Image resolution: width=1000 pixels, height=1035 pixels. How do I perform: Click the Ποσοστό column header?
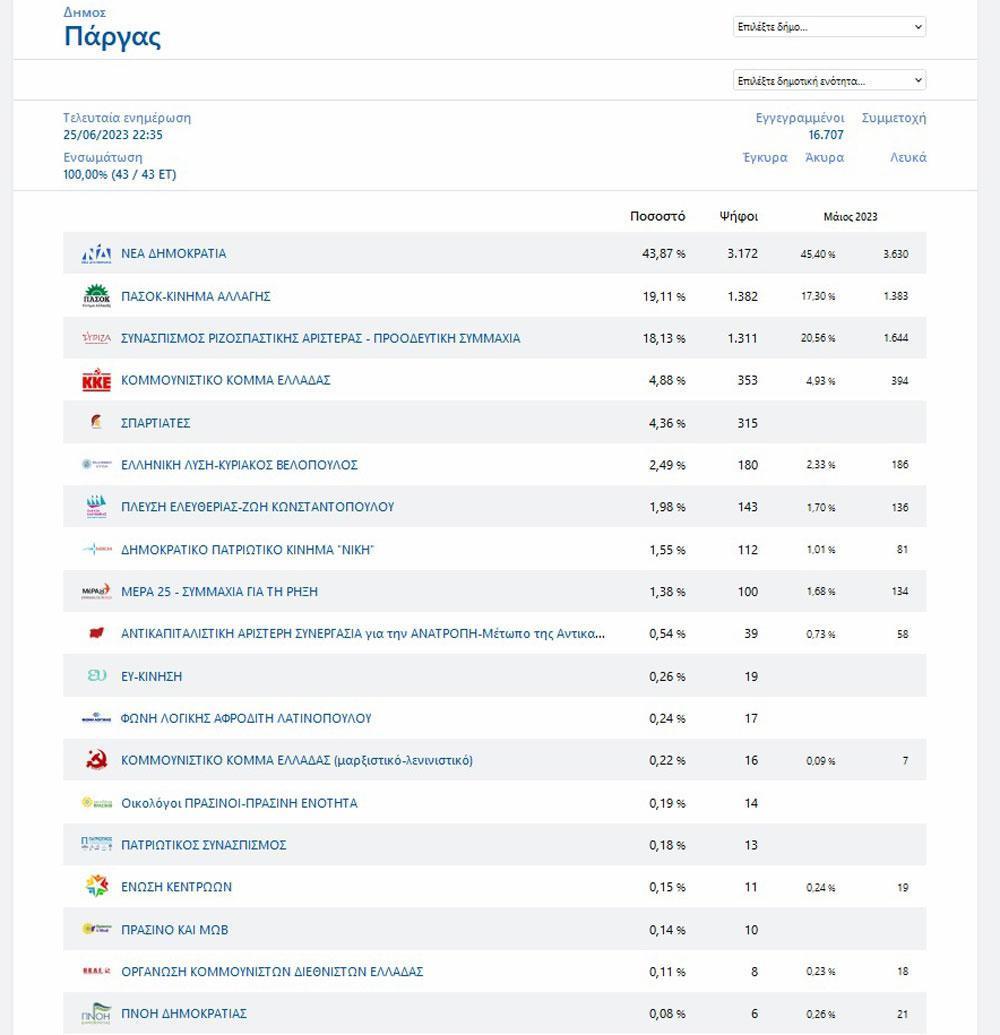(657, 217)
